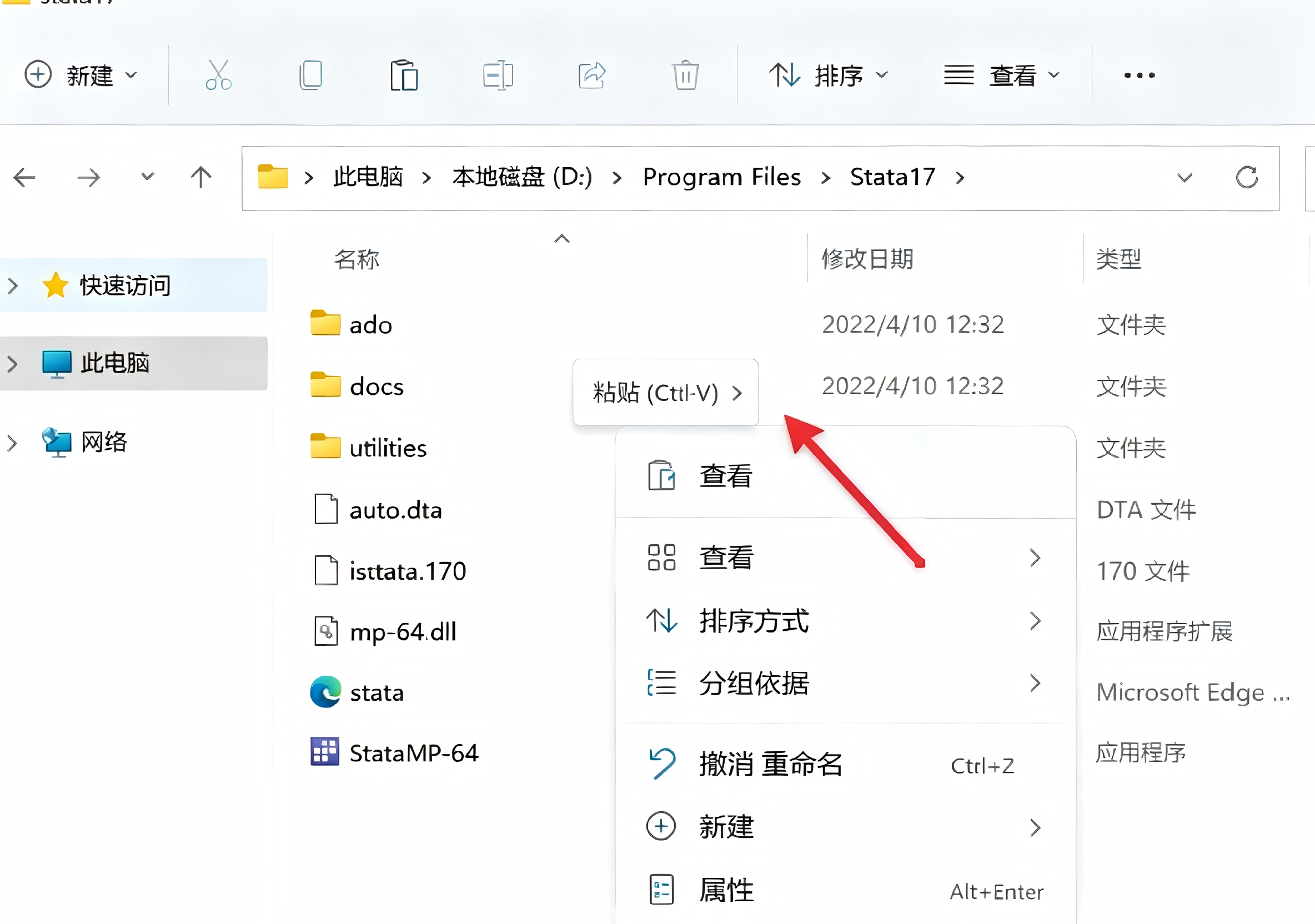Go up one folder level arrow
Image resolution: width=1315 pixels, height=924 pixels.
(201, 178)
